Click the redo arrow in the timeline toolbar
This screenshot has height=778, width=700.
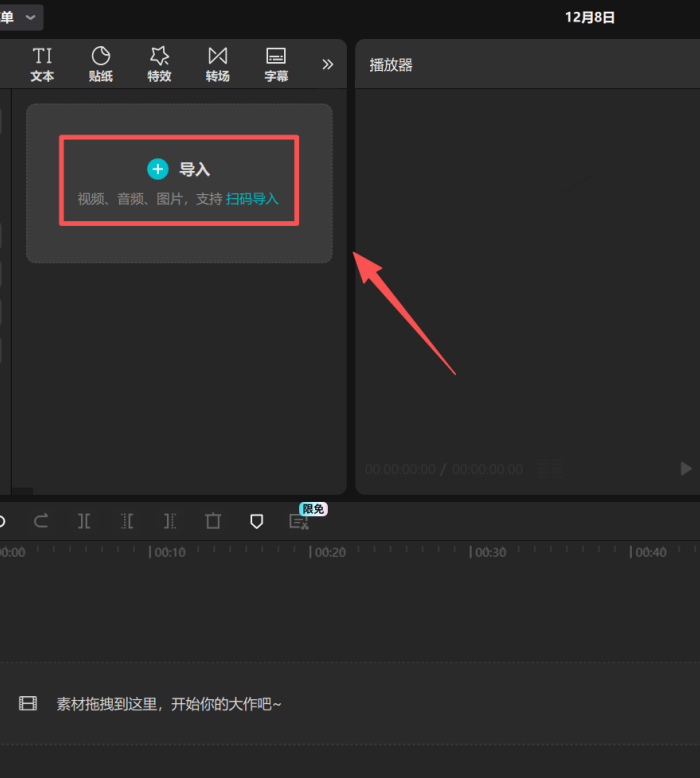(42, 521)
